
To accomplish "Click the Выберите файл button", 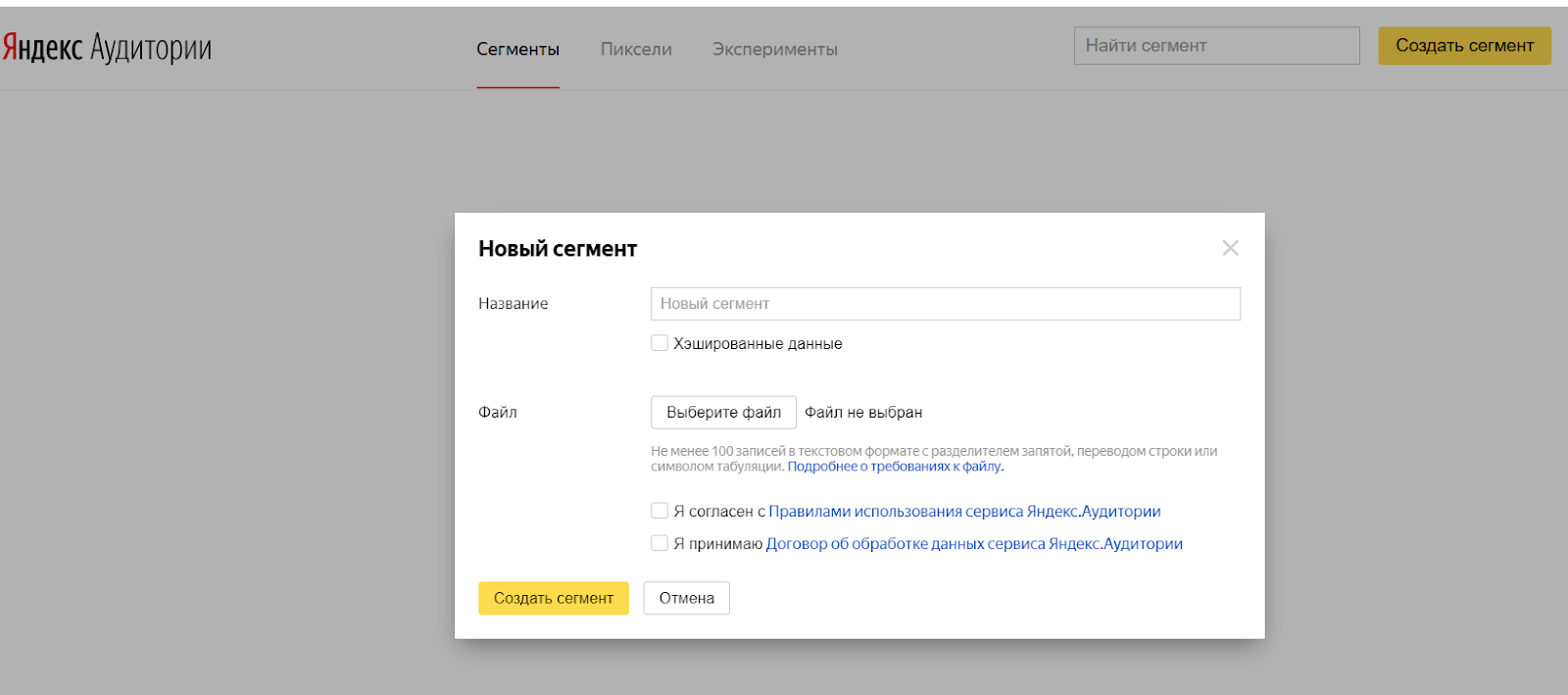I will [x=723, y=413].
